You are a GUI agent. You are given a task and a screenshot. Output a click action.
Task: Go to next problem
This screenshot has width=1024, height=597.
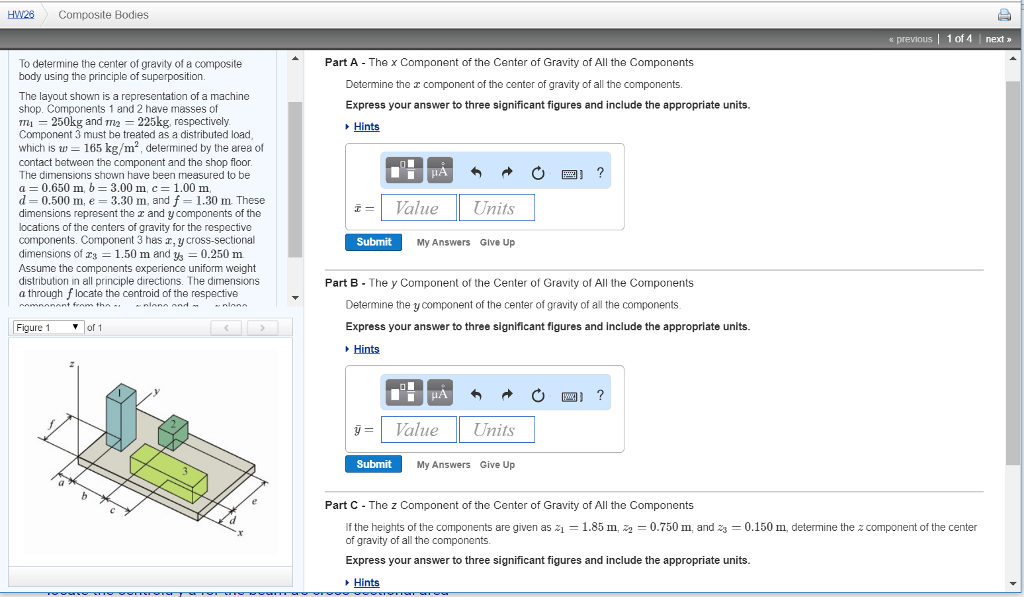[997, 39]
